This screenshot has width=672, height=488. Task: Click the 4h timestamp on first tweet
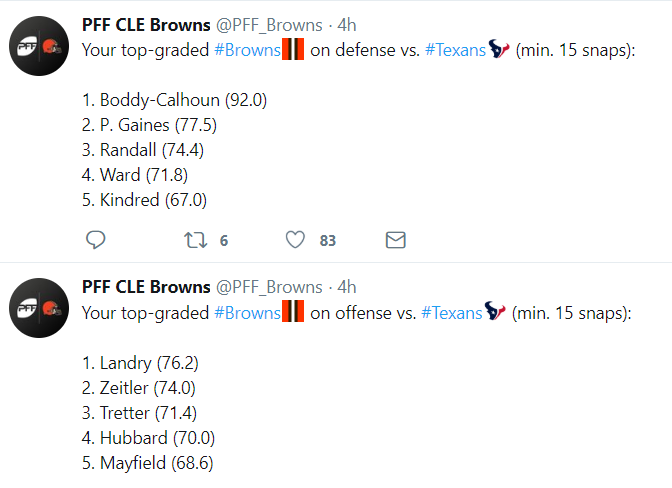[x=347, y=25]
